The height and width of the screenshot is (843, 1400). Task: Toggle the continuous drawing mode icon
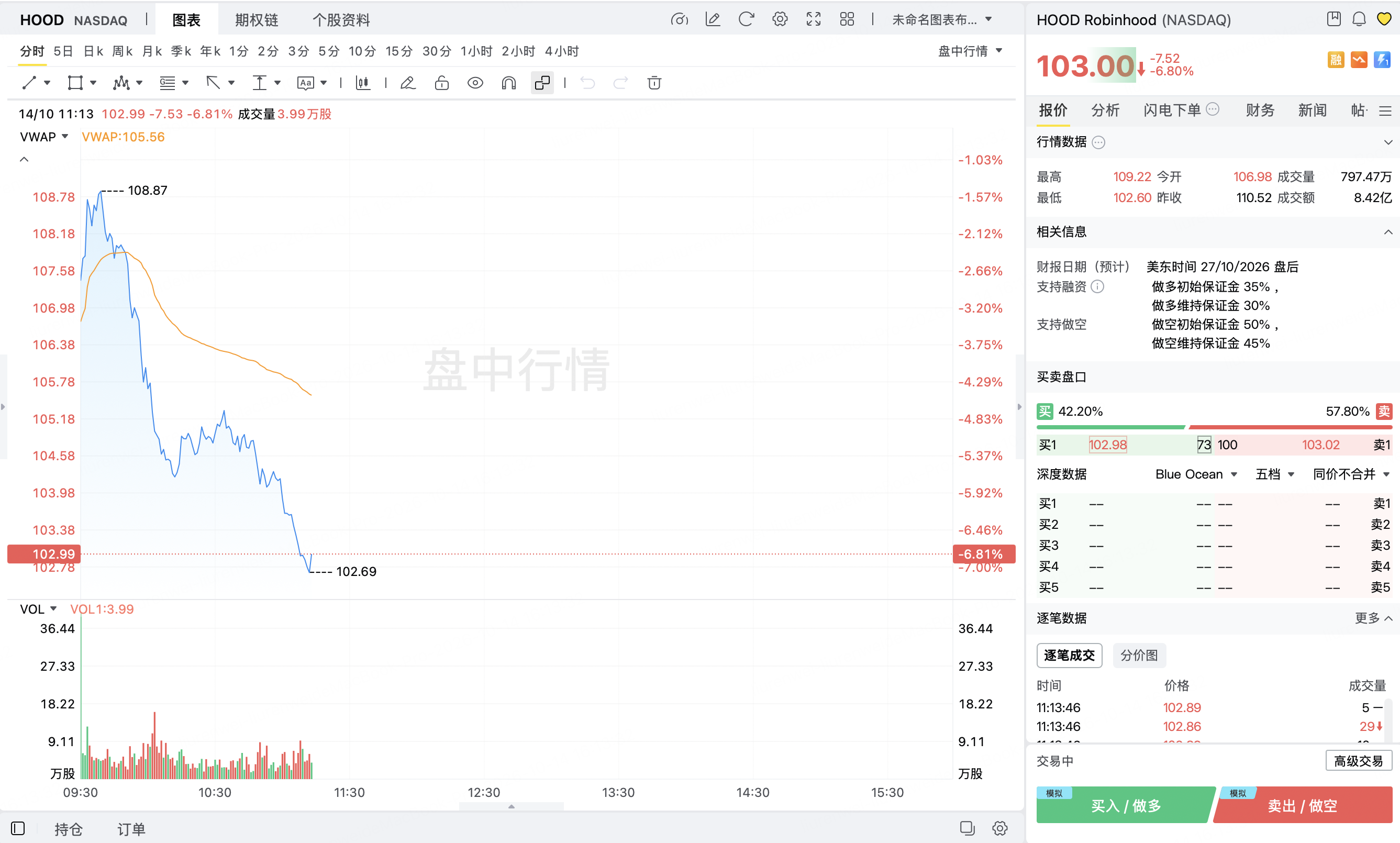pos(542,83)
